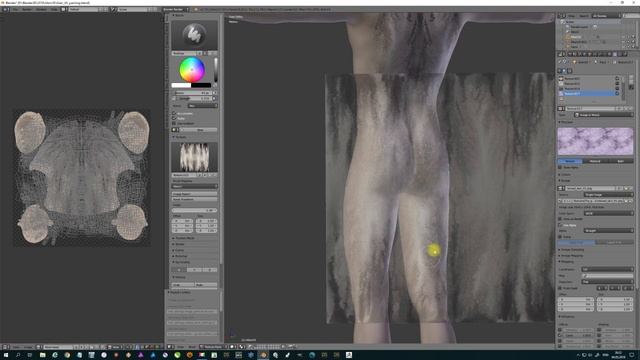The image size is (640, 360).
Task: Open the brush Blend mode dropdown
Action: click(x=202, y=106)
